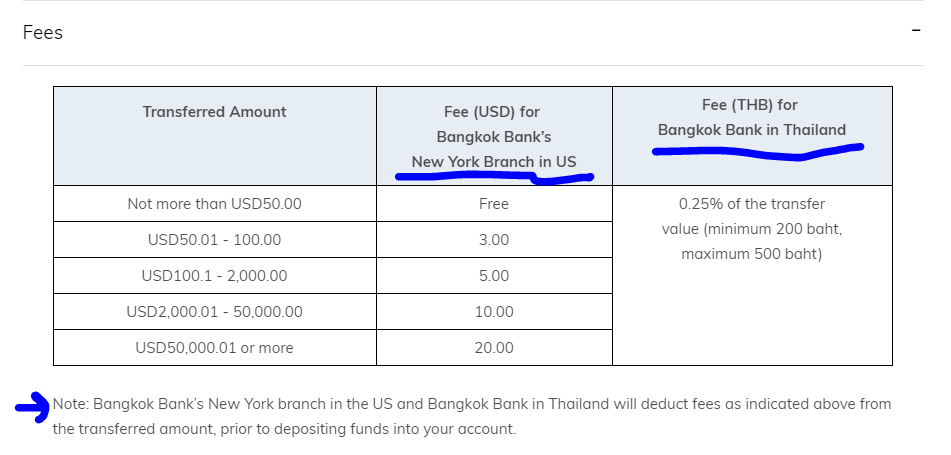Select the USD50,000.01 or more cell
This screenshot has width=951, height=455.
(x=215, y=348)
